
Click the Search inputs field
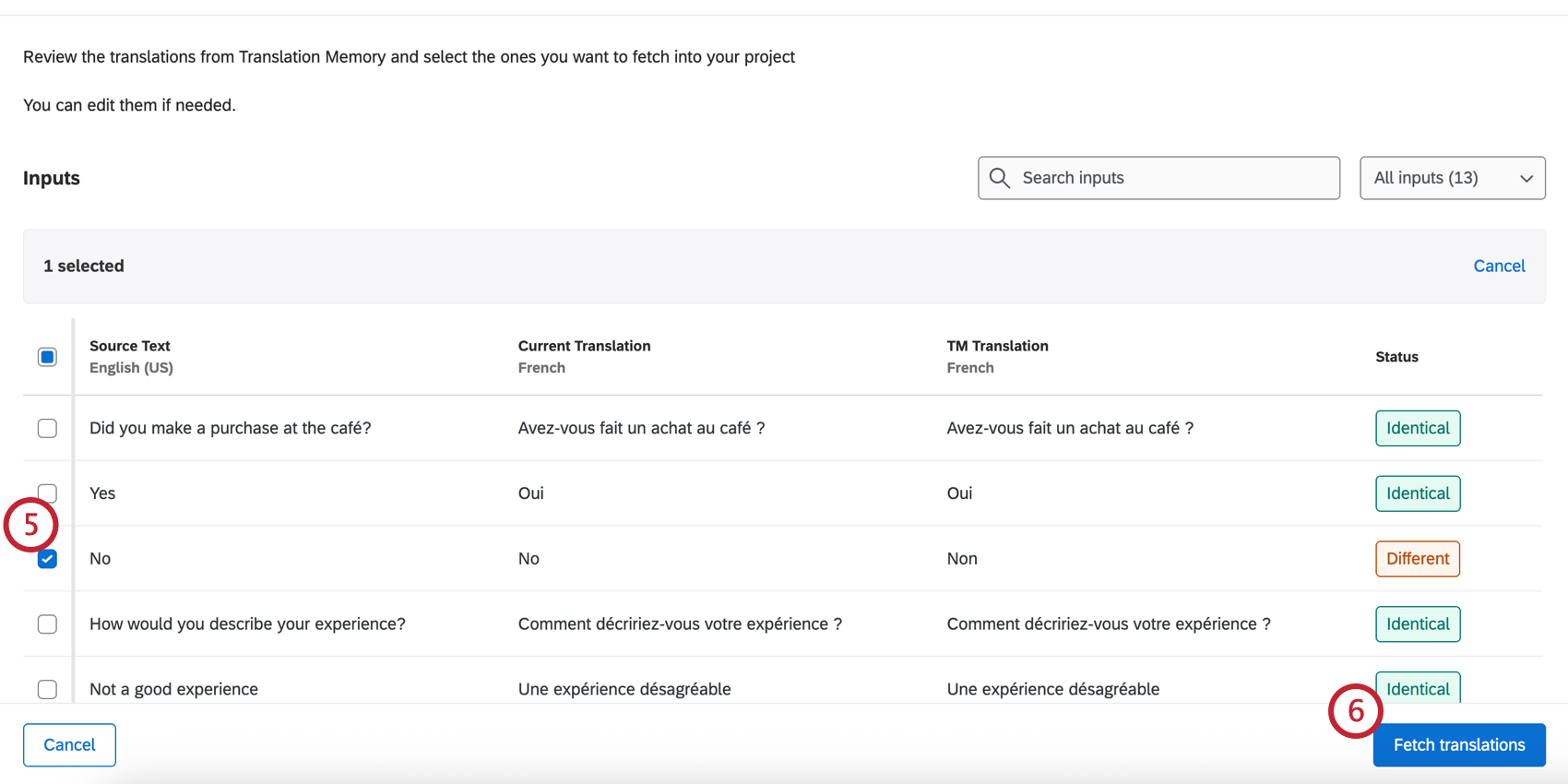click(1171, 178)
